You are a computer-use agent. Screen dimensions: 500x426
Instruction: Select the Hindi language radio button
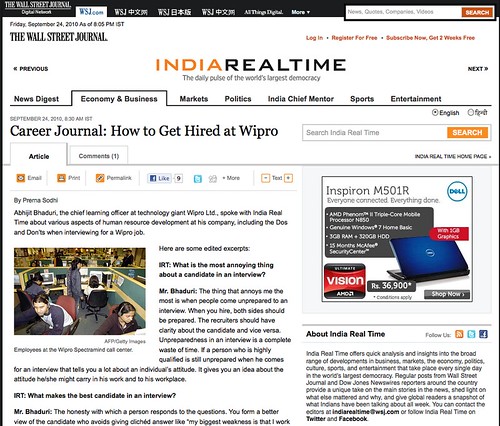click(470, 112)
